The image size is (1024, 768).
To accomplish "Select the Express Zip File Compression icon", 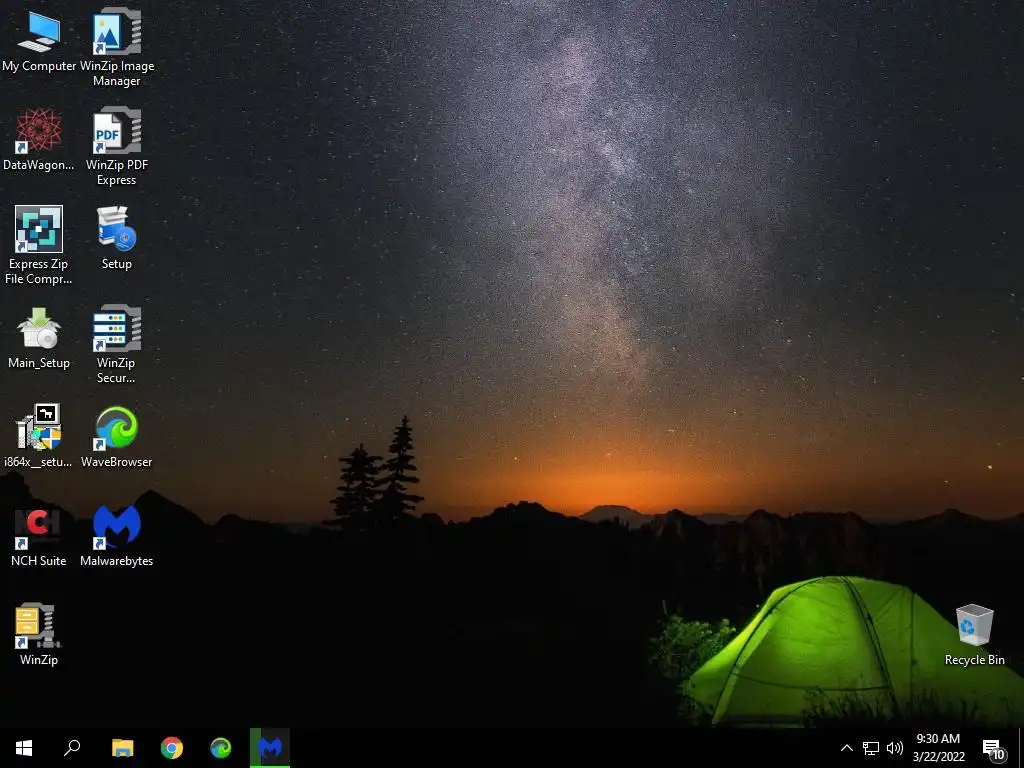I will pyautogui.click(x=39, y=245).
